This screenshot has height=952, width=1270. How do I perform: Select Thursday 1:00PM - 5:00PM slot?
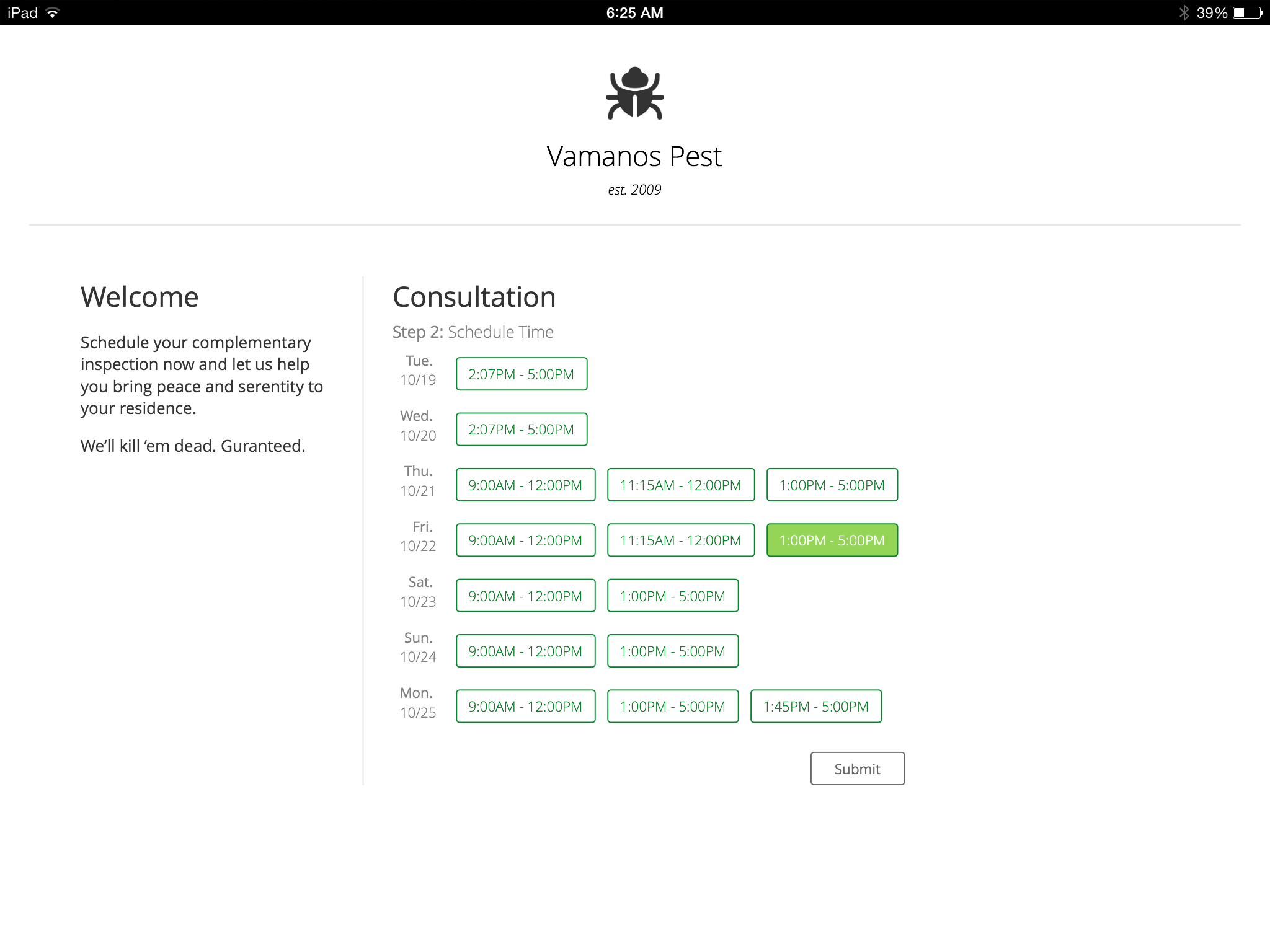[x=832, y=485]
